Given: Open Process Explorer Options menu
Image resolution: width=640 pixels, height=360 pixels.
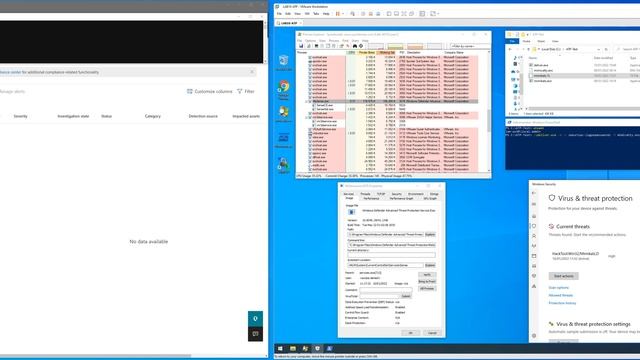Looking at the screenshot, I should 310,41.
